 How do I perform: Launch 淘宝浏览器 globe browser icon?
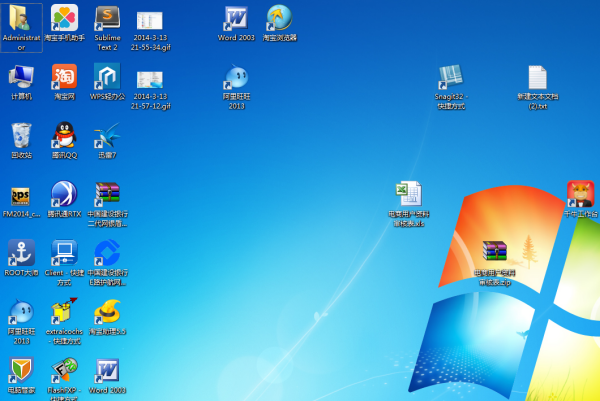(279, 23)
